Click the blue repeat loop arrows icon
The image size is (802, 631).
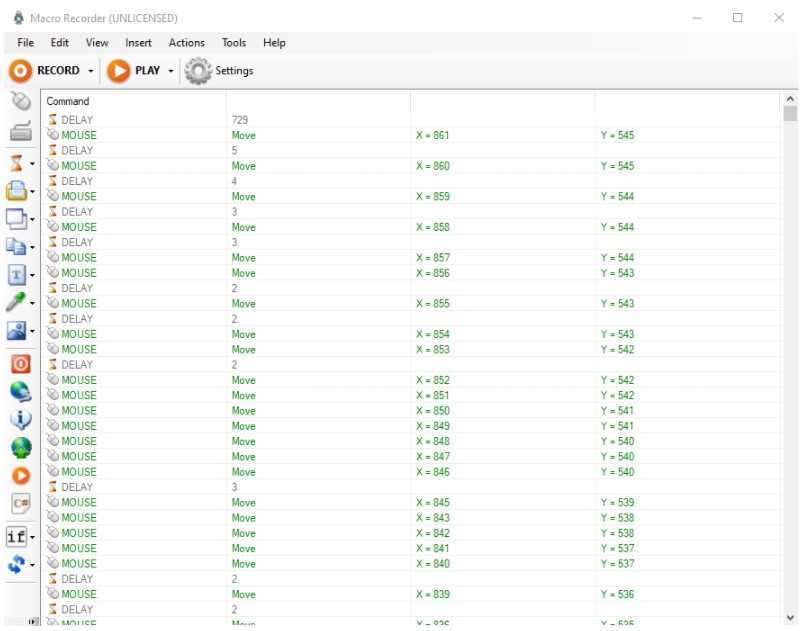point(16,565)
